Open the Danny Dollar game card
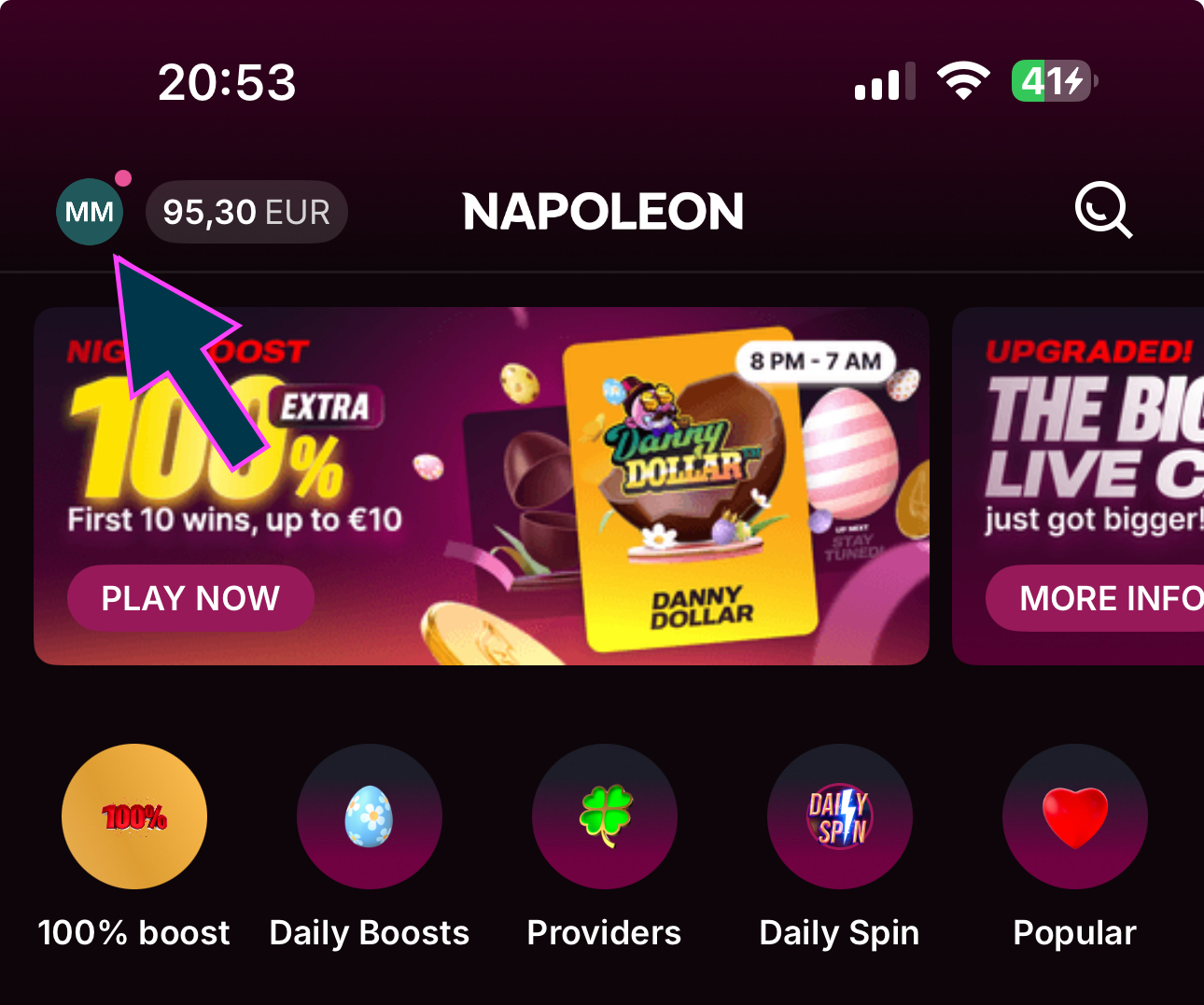Viewport: 1204px width, 1005px height. 690,489
